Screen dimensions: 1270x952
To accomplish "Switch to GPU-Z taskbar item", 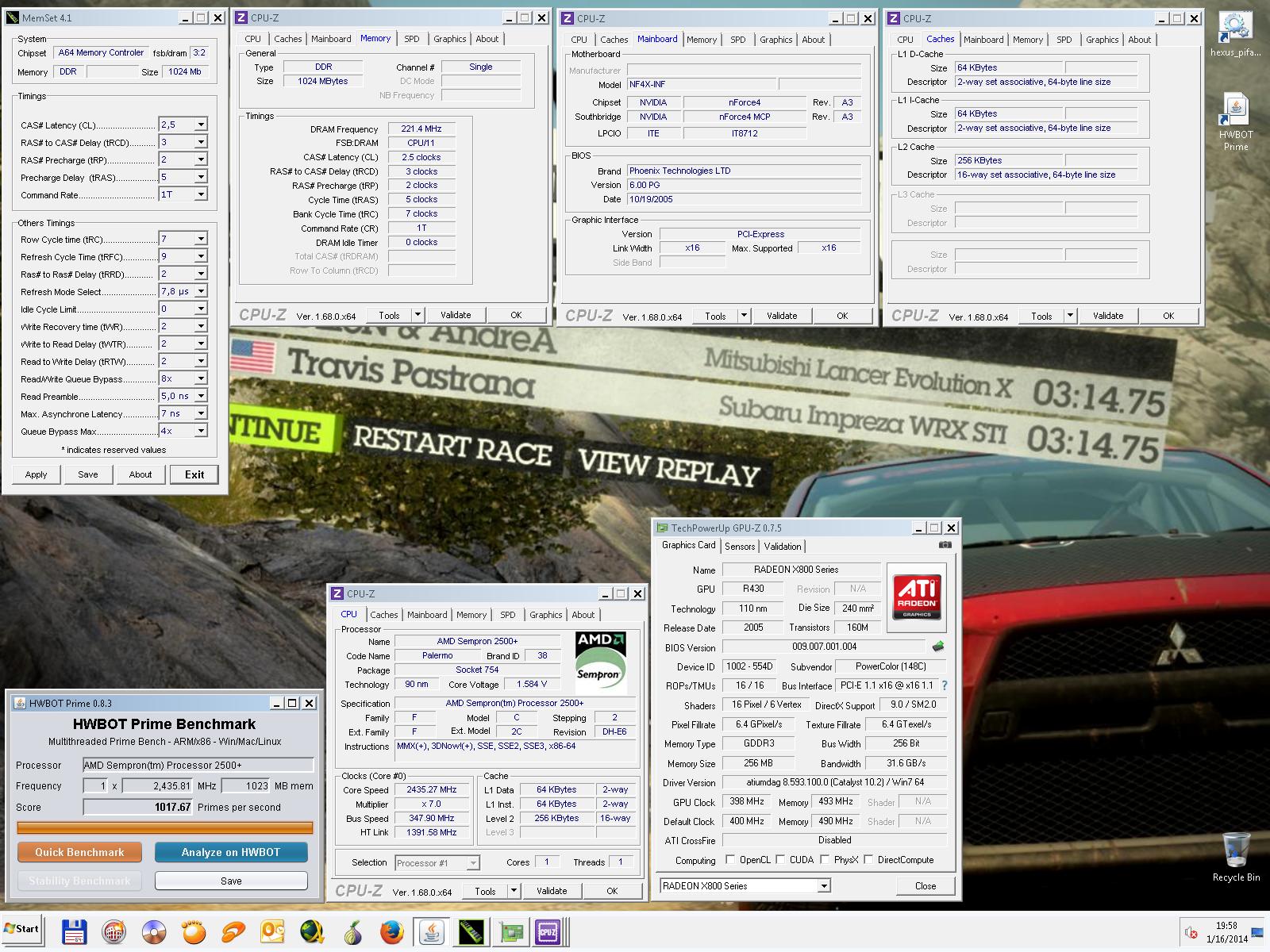I will point(512,932).
